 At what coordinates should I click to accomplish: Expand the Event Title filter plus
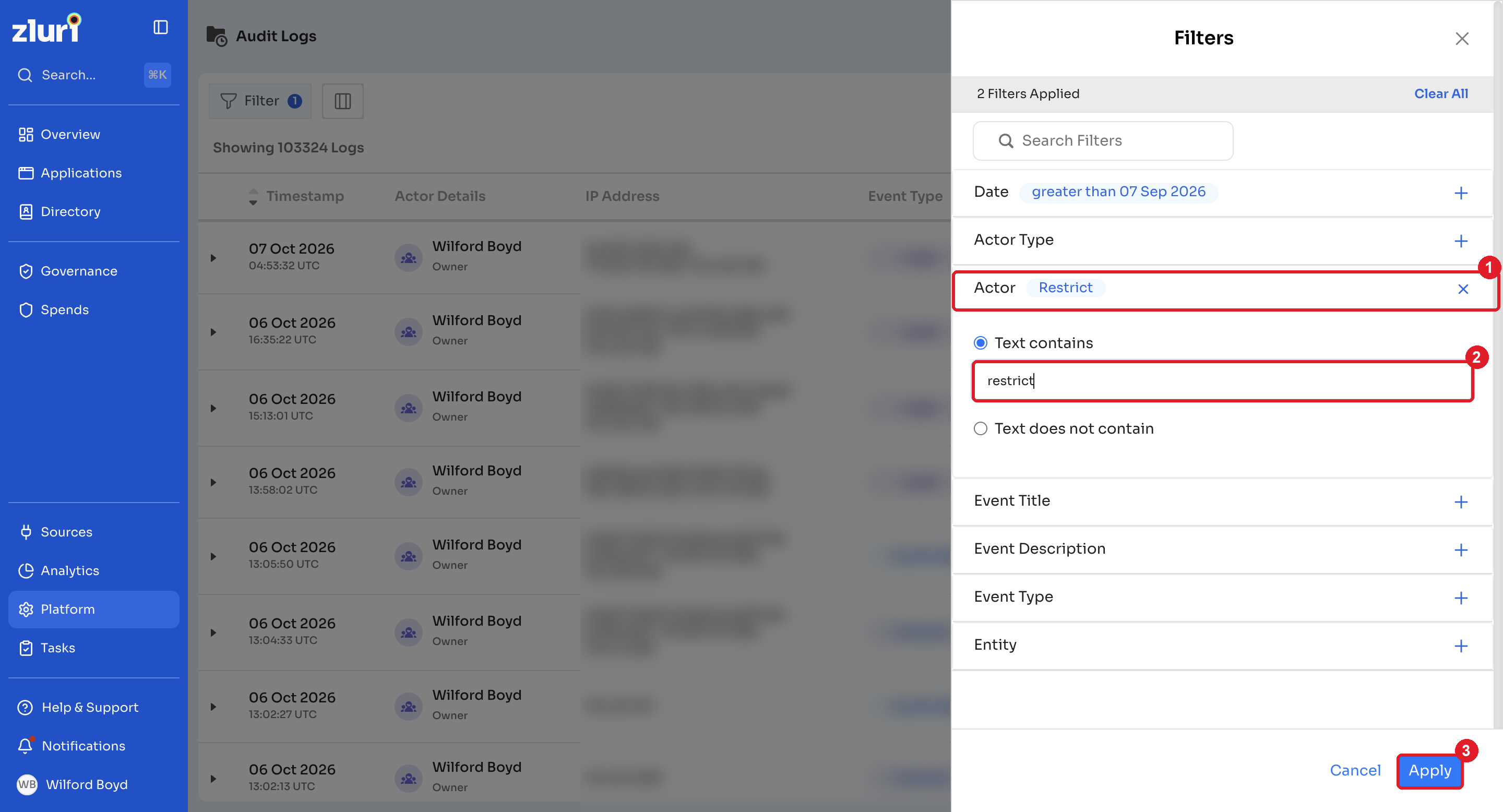point(1460,501)
